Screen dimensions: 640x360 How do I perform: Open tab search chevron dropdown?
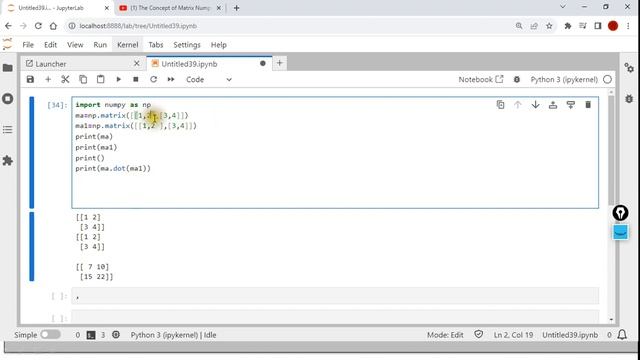pyautogui.click(x=562, y=7)
